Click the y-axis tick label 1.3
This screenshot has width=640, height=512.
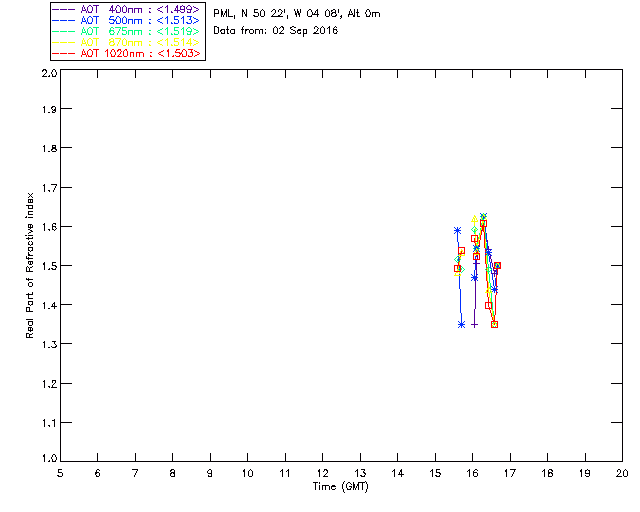pos(49,345)
